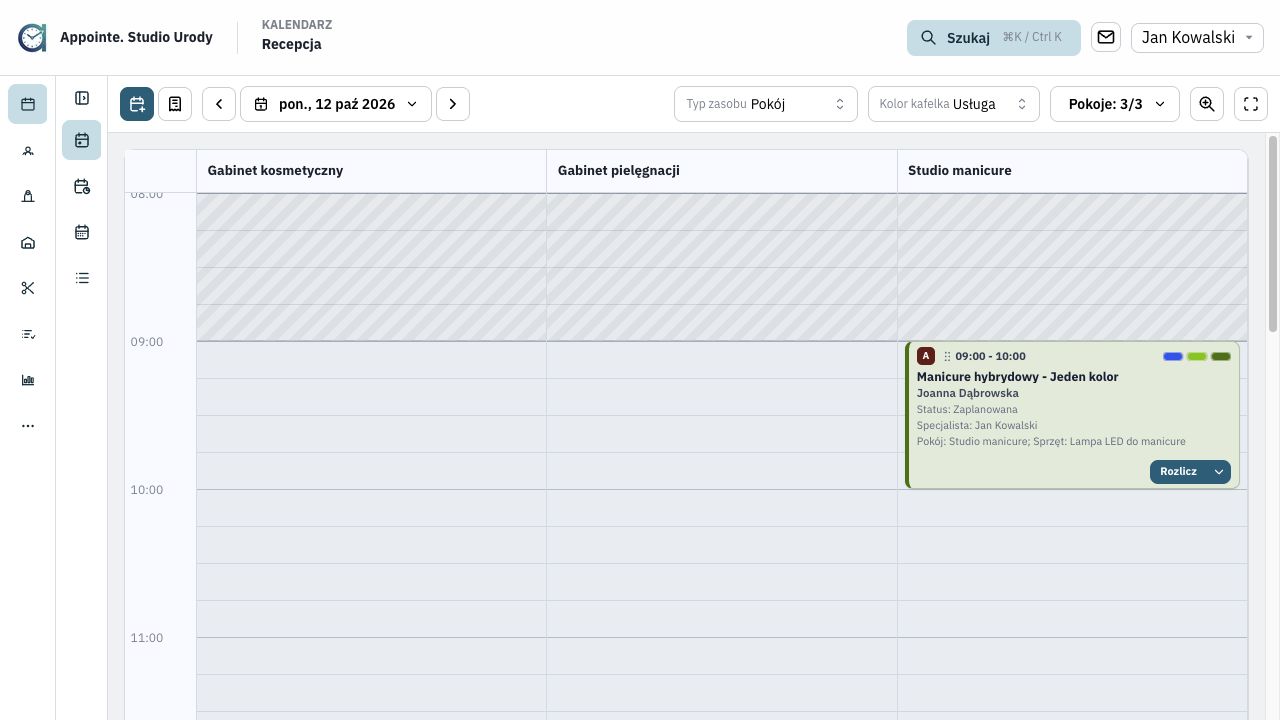Expand the arrow next to Rozlicz
Screen dimensions: 1280x720
click(1219, 472)
